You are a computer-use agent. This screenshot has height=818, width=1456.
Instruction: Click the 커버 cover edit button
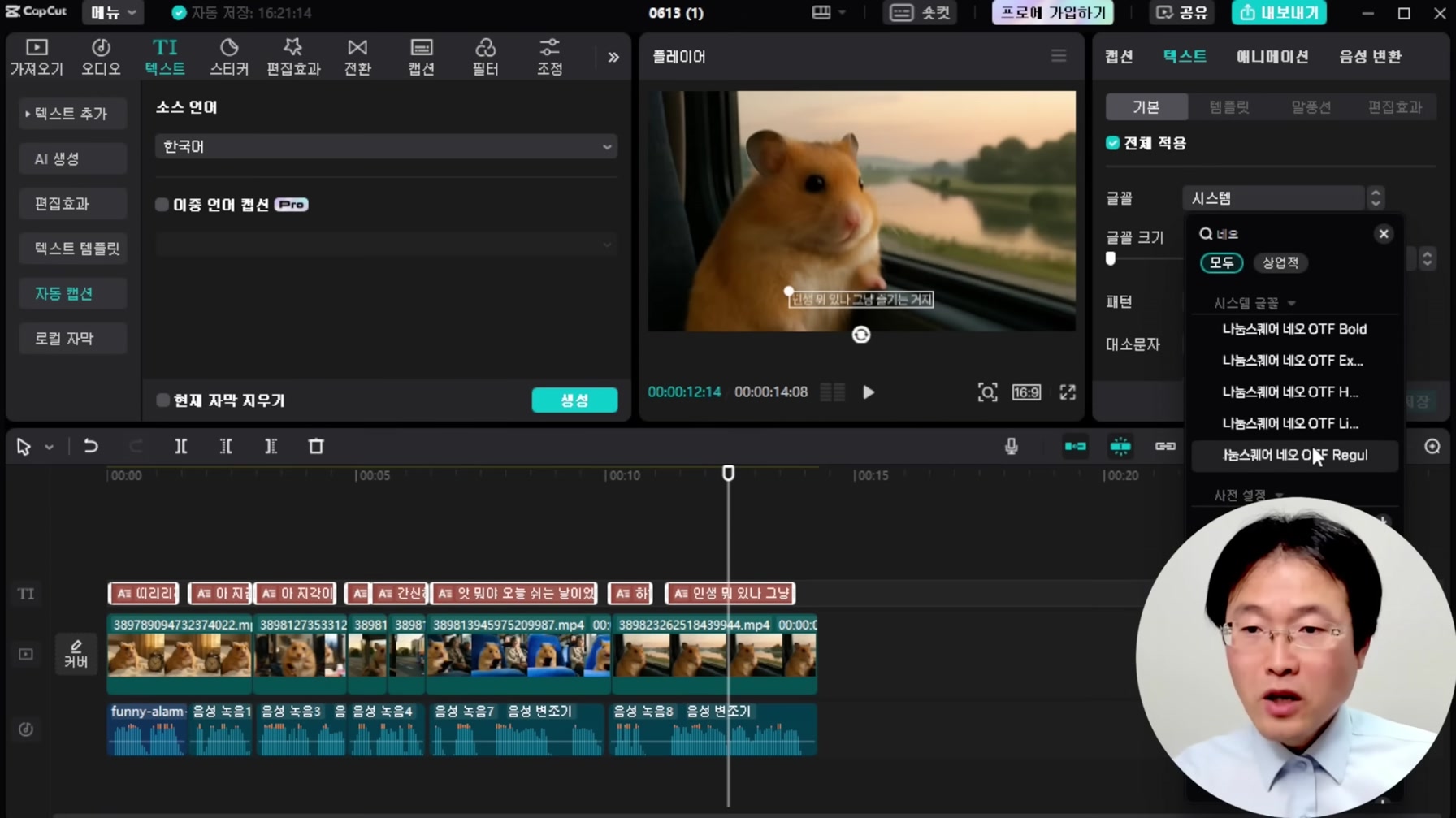tap(76, 654)
